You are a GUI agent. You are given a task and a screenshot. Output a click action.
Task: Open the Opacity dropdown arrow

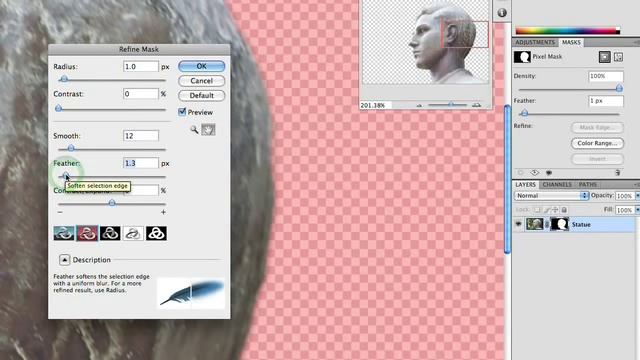[x=637, y=196]
